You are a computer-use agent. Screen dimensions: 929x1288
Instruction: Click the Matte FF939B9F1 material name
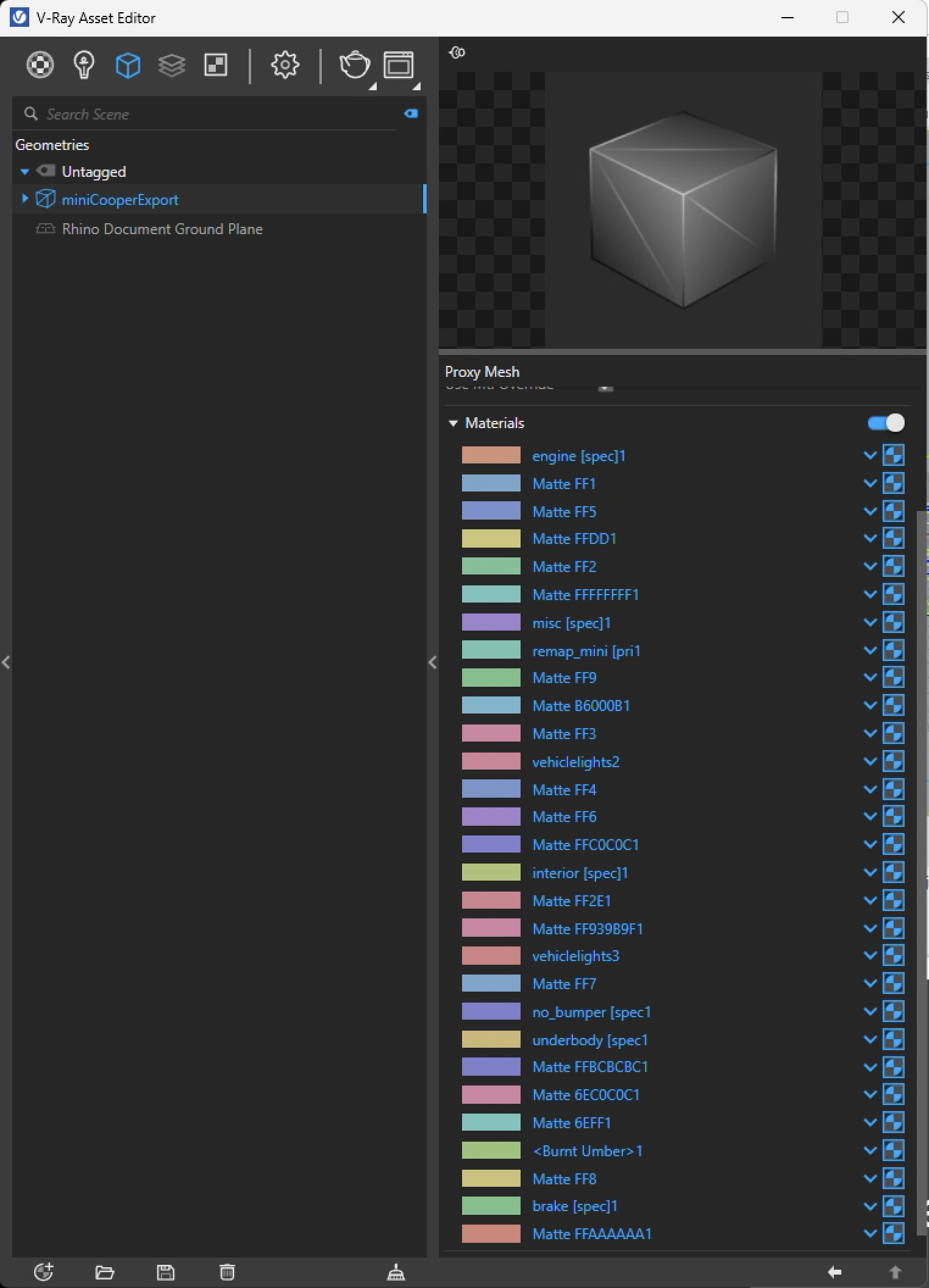[588, 929]
